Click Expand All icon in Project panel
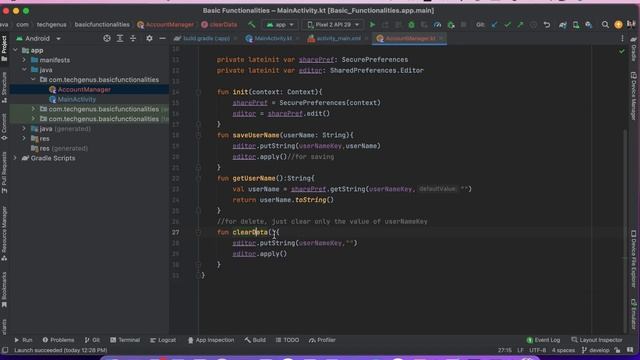The image size is (640, 360). point(120,38)
